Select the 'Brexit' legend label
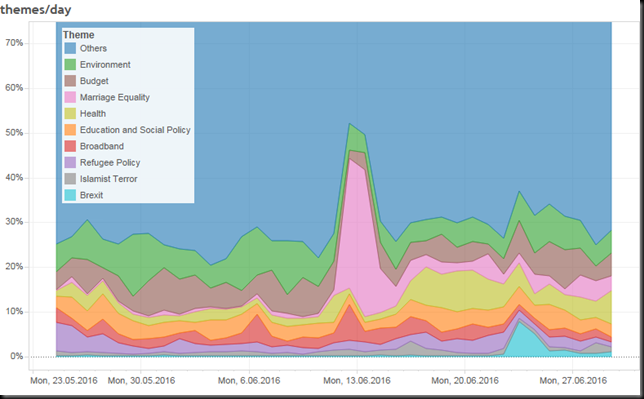 (x=91, y=195)
